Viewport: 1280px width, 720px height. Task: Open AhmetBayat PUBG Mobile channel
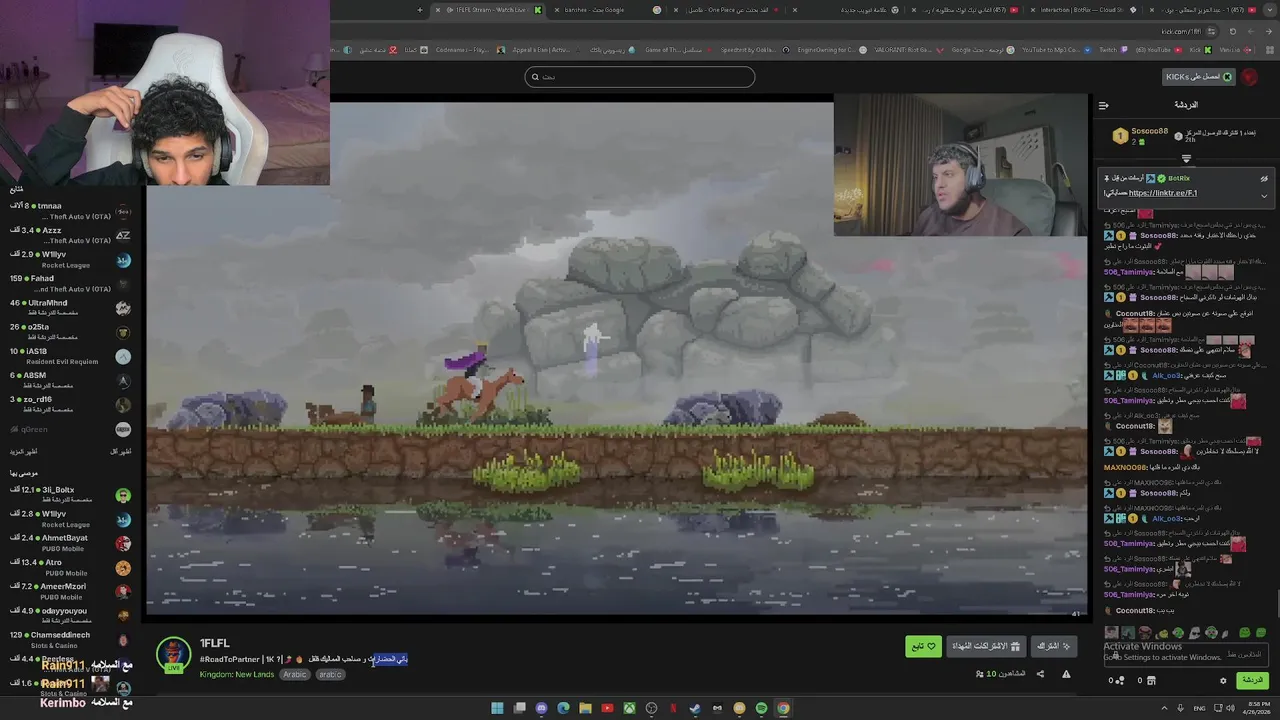(70, 543)
